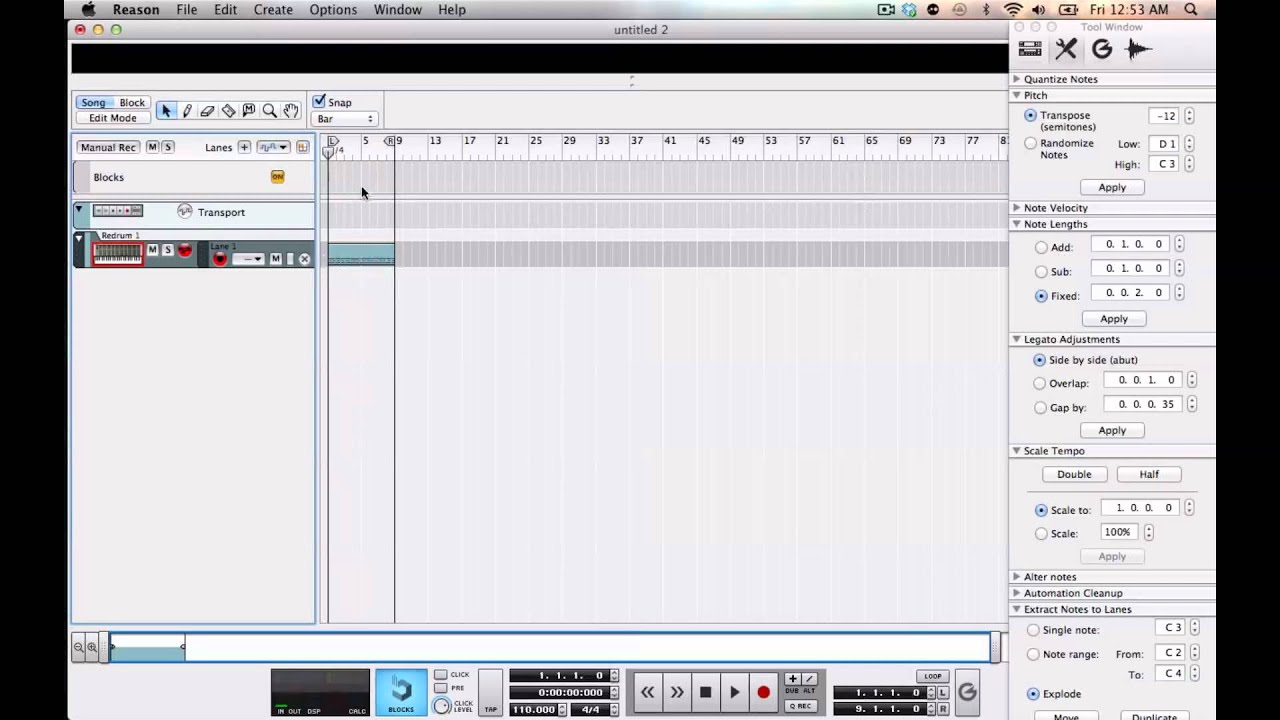Click the Half tempo button
1280x720 pixels.
pos(1149,474)
